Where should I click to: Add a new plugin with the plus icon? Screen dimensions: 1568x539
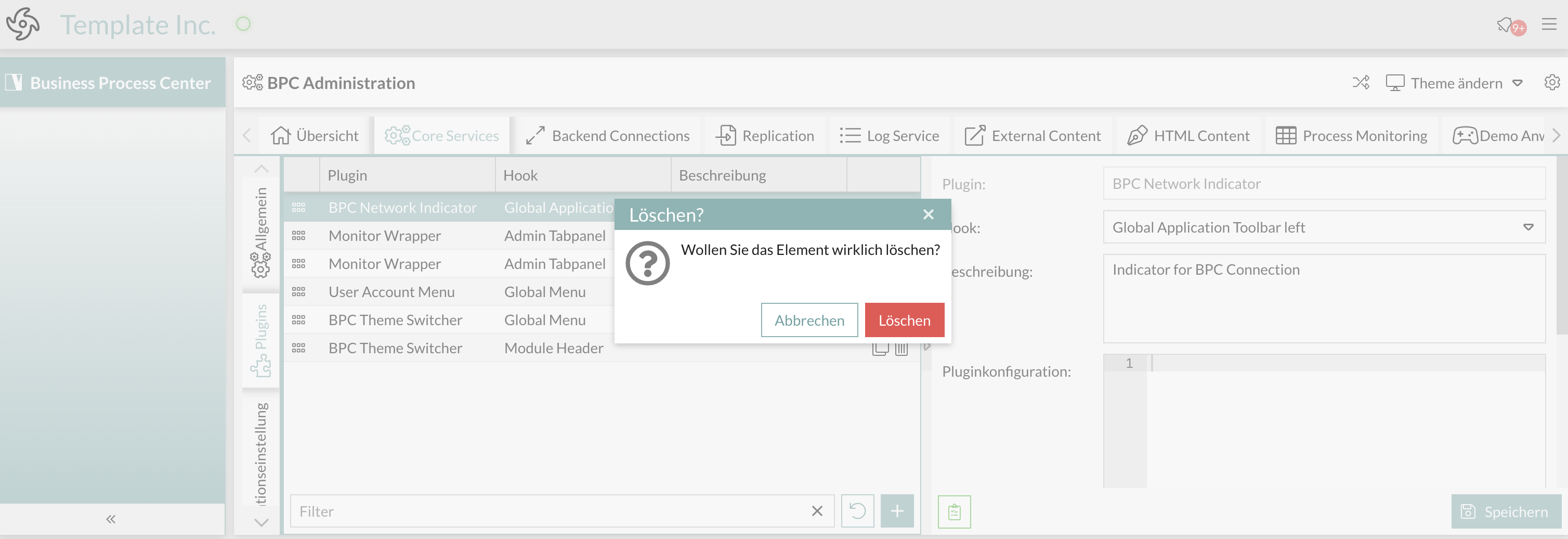pyautogui.click(x=897, y=511)
